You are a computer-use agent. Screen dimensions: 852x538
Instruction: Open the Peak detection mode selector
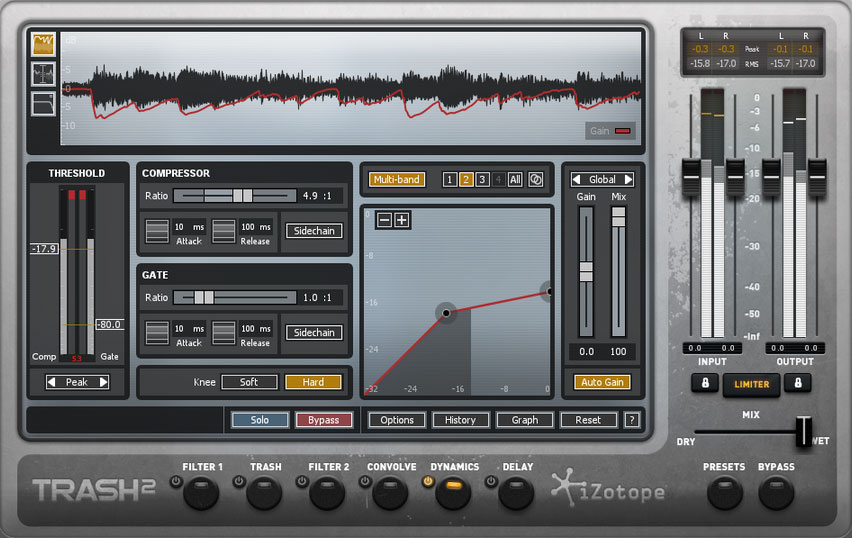coord(77,382)
